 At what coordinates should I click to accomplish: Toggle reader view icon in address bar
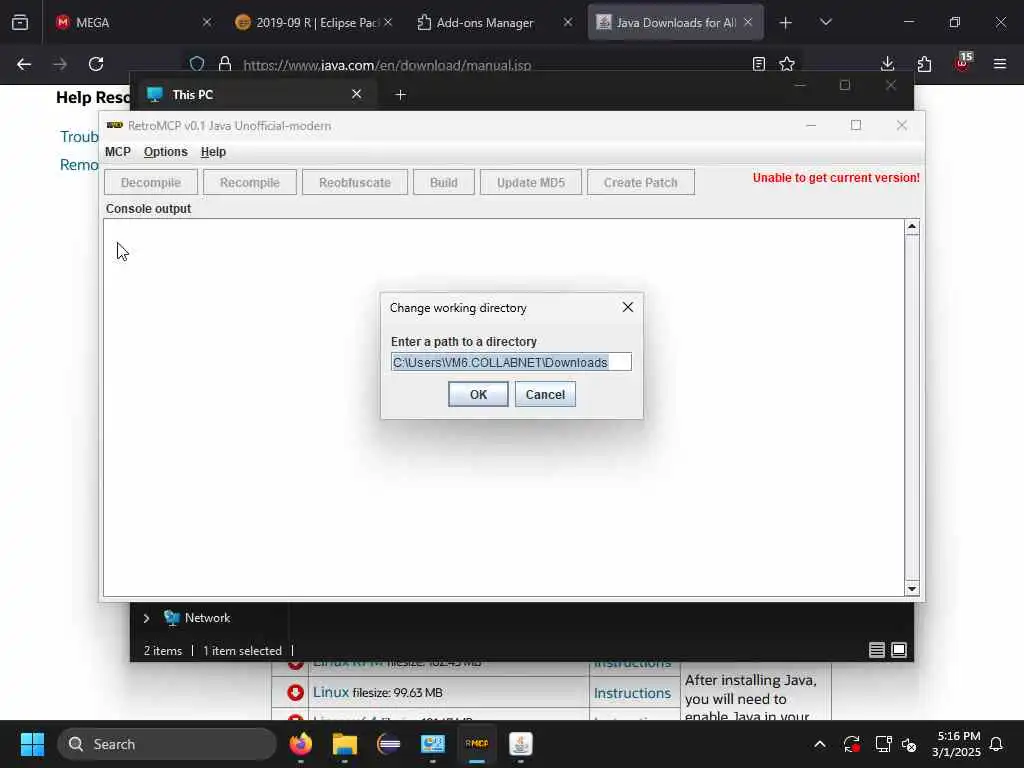[x=758, y=64]
